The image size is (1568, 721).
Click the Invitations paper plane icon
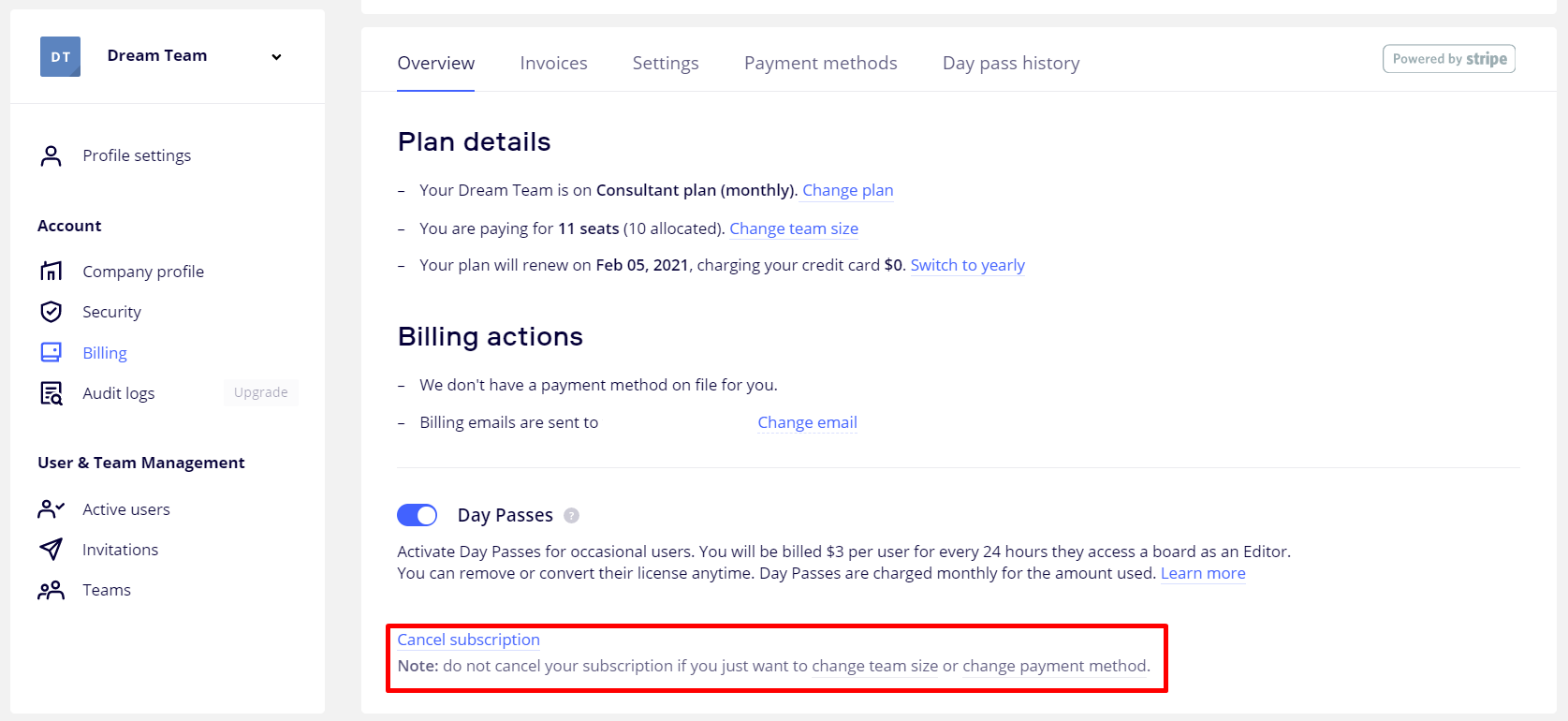click(51, 550)
